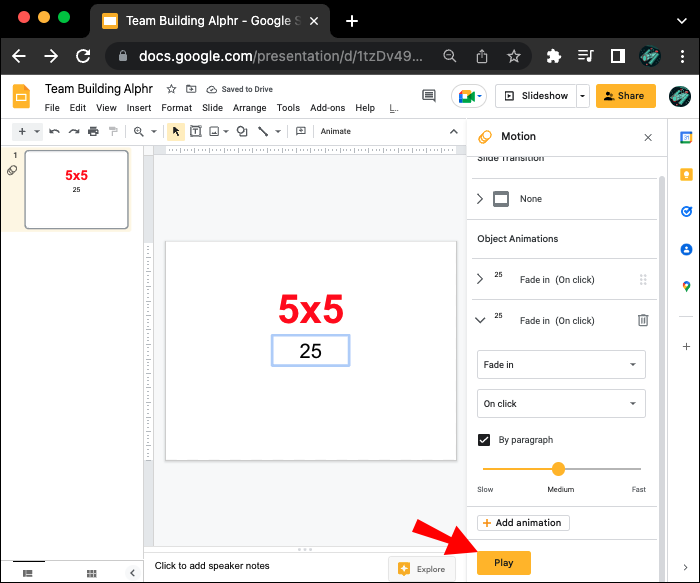This screenshot has width=700, height=583.
Task: Click the Share button
Action: 625,96
